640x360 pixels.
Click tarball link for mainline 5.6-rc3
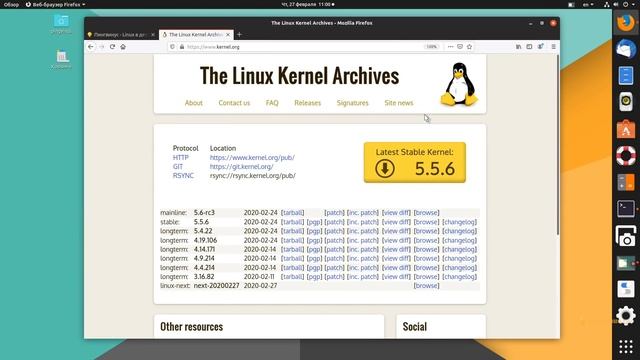pyautogui.click(x=292, y=213)
